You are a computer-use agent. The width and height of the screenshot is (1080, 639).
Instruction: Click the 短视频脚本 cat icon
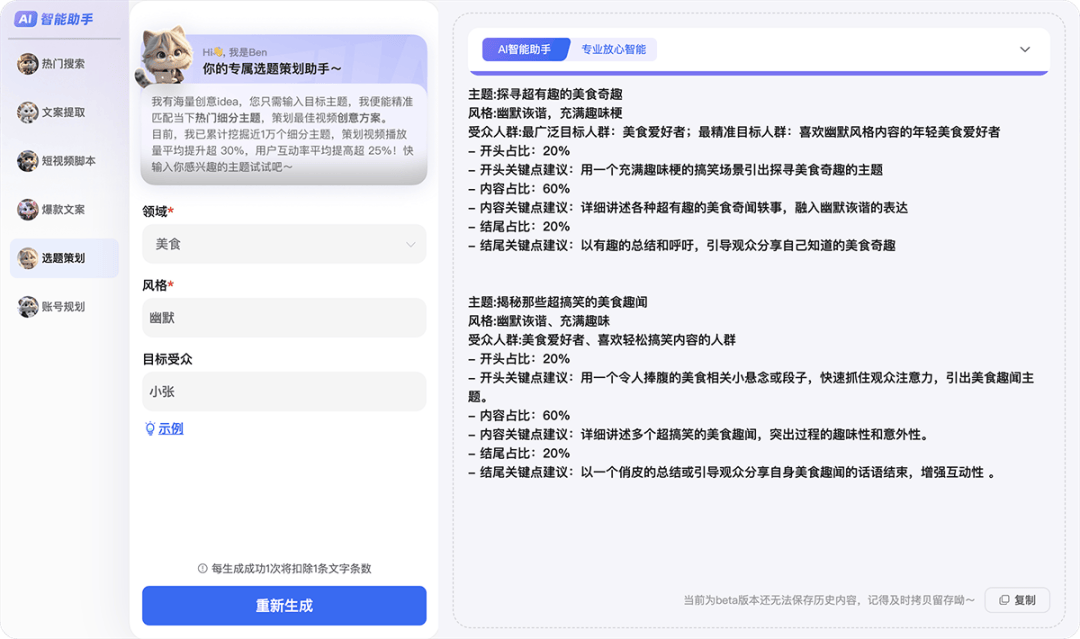coord(27,161)
